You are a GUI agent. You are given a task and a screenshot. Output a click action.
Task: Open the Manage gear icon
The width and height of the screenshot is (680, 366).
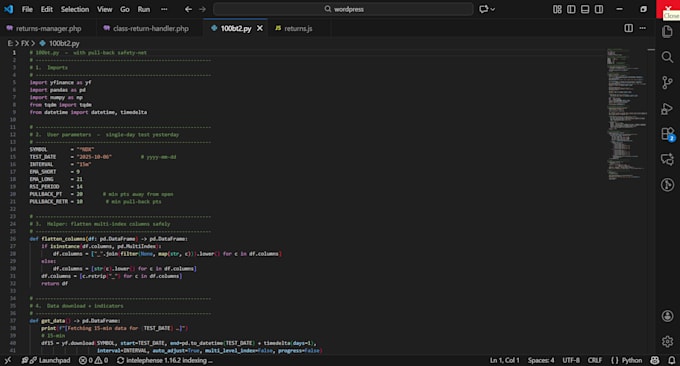pos(667,341)
